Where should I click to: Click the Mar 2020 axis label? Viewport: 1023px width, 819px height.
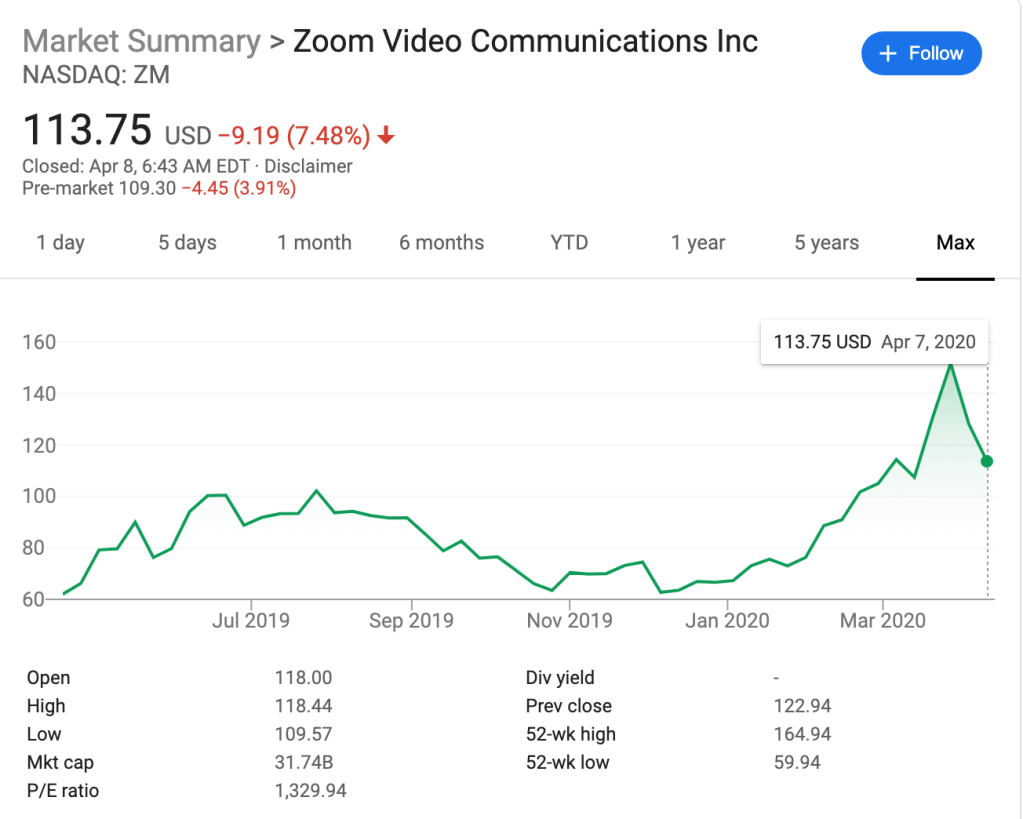[x=883, y=621]
